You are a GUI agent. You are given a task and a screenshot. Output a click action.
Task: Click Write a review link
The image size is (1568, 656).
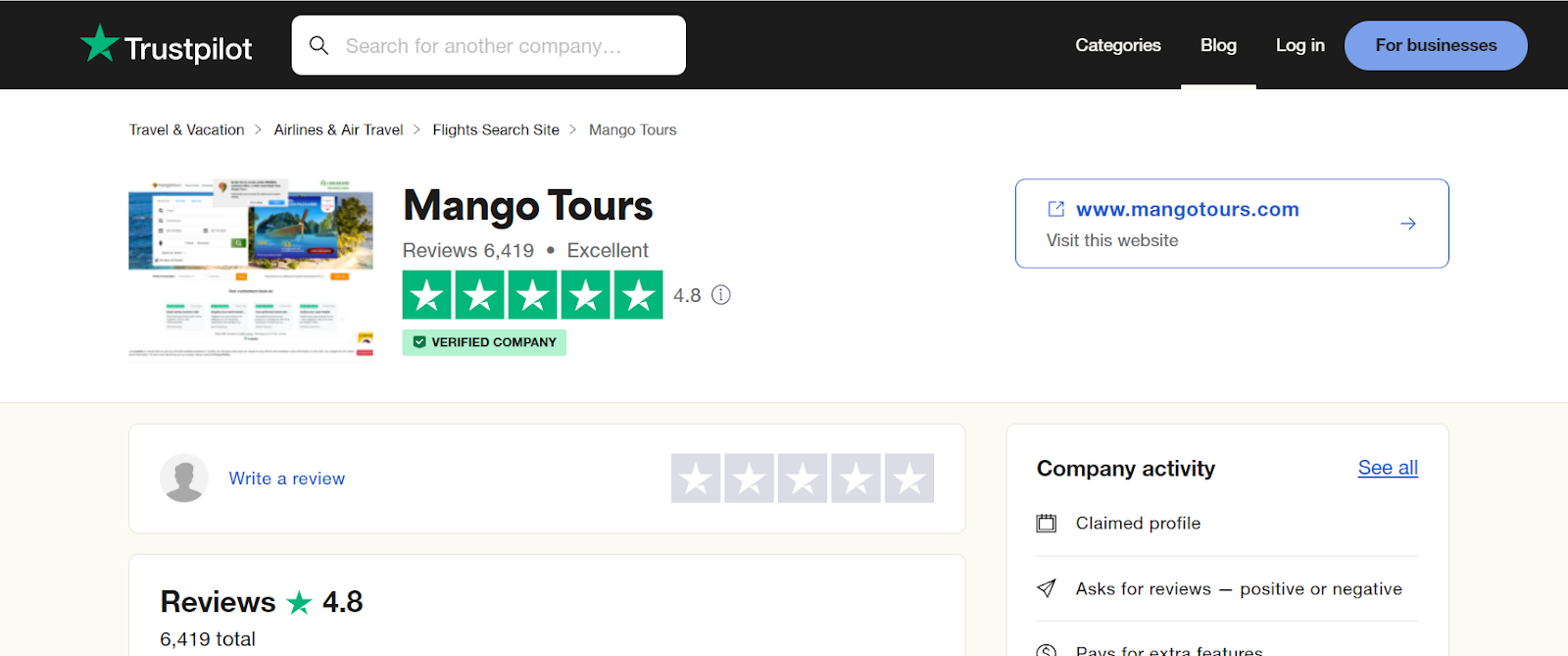[x=287, y=479]
